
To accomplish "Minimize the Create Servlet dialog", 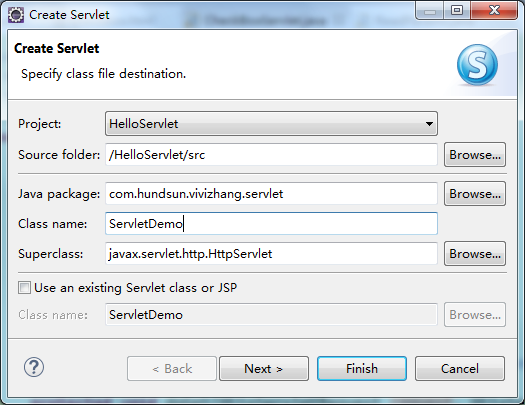I will (430, 11).
